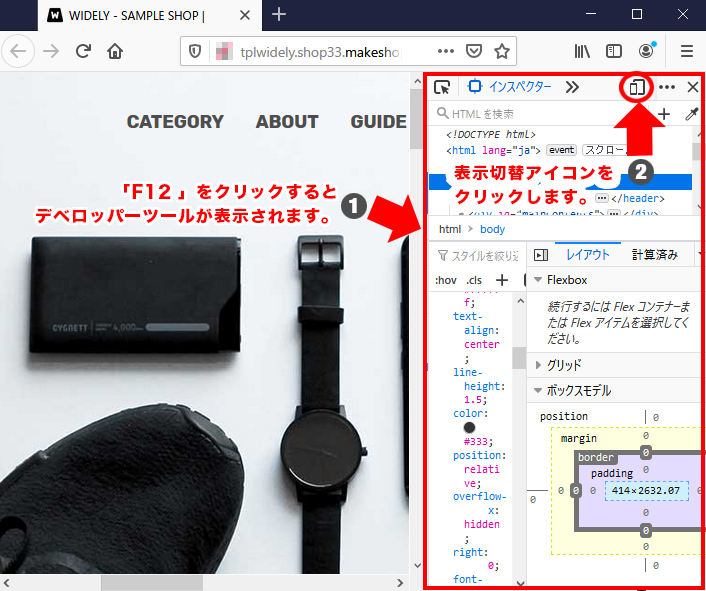The height and width of the screenshot is (591, 706).
Task: Click the page scrollbar right arrow
Action: click(400, 583)
